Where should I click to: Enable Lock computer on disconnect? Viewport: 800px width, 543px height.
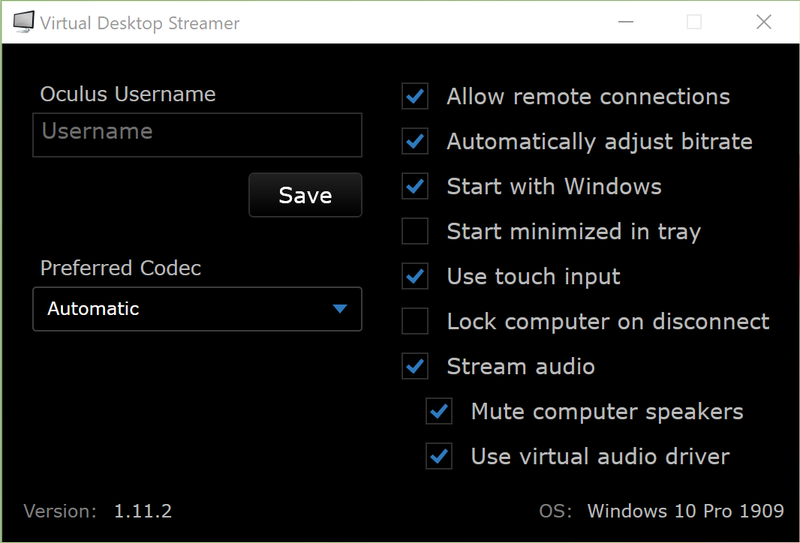coord(415,322)
